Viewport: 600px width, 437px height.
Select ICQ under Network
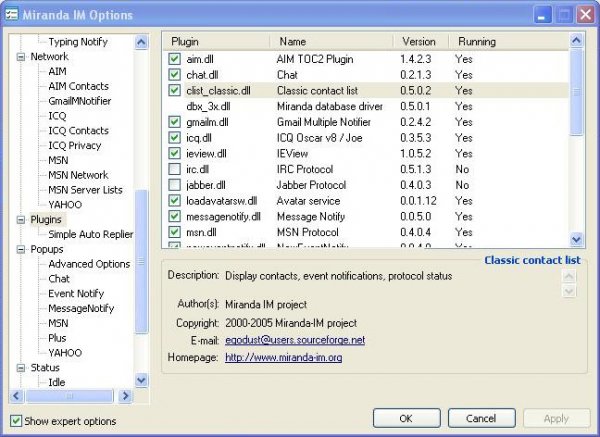coord(57,116)
